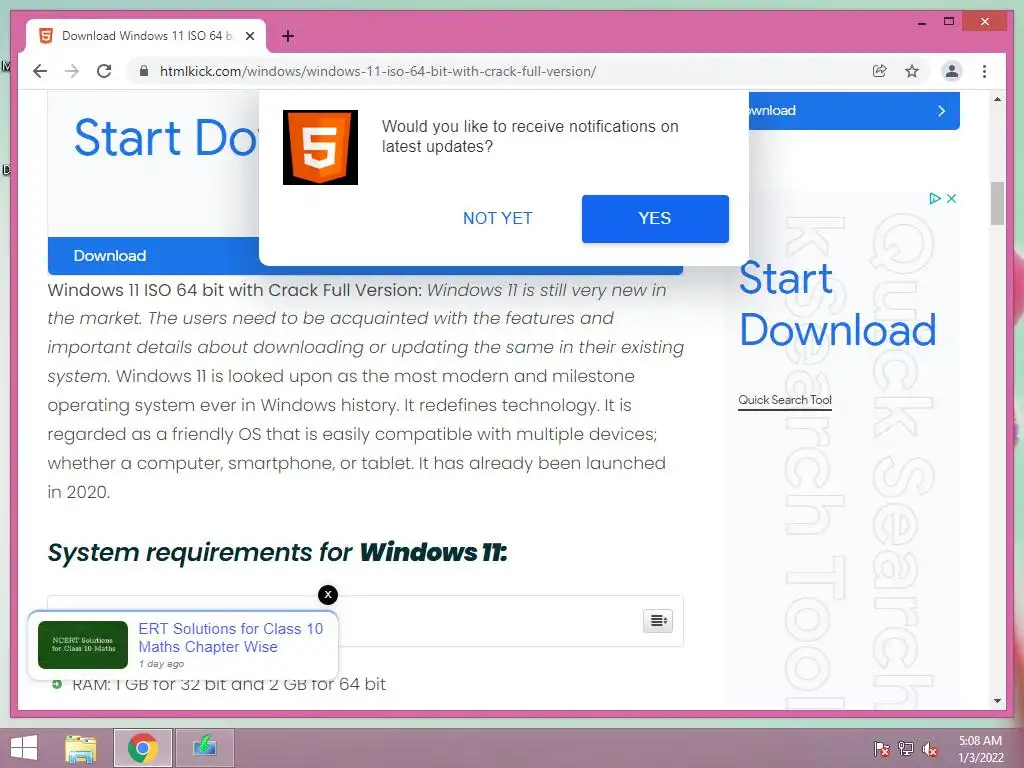Reload the current page
The image size is (1024, 768).
coord(104,71)
